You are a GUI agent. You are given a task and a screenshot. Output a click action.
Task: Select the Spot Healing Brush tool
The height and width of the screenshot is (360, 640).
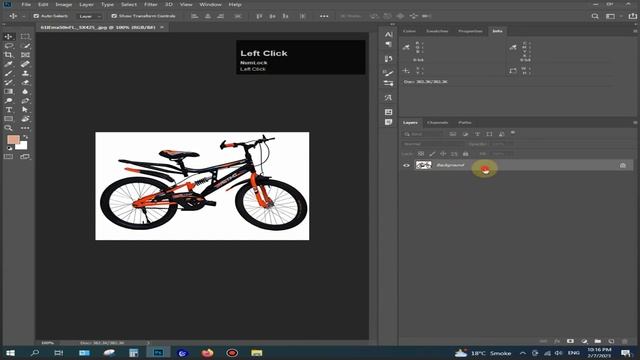25,64
